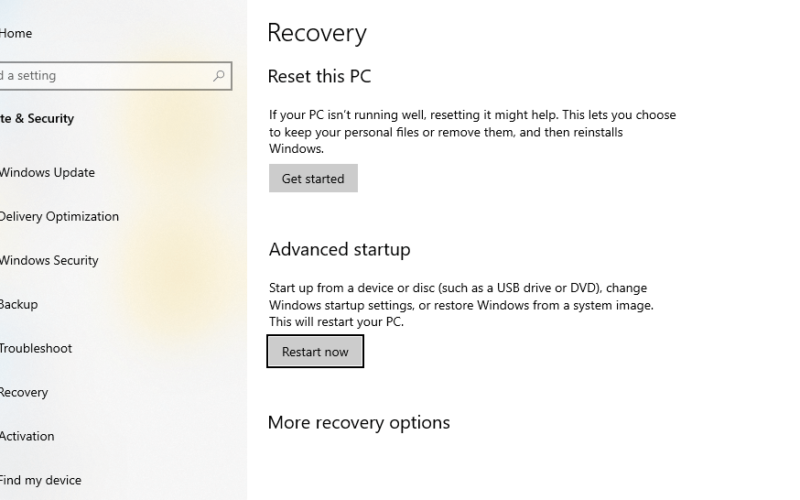Viewport: 800px width, 500px height.
Task: Click the Restart now button
Action: tap(315, 351)
